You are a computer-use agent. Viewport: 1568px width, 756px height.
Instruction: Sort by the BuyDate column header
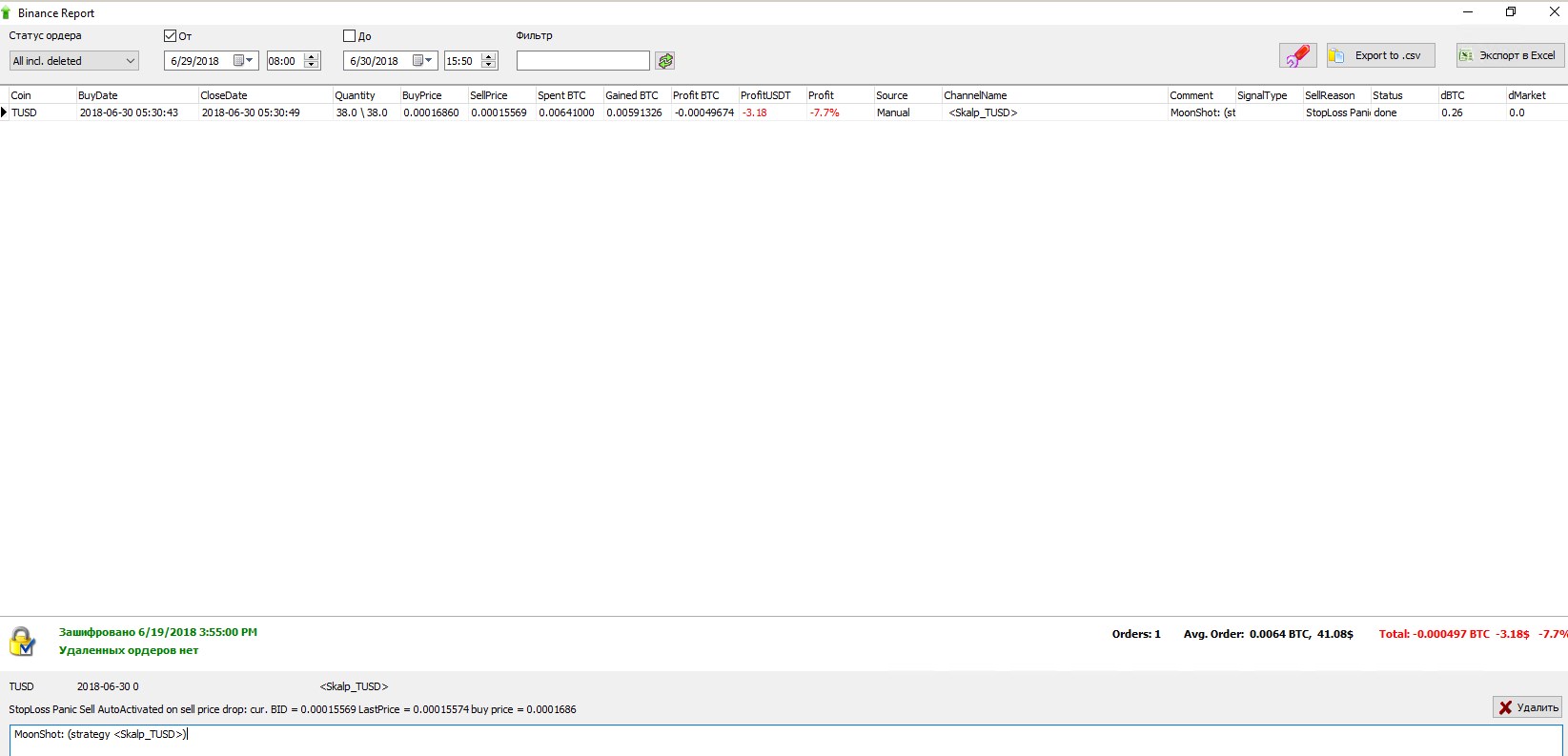(x=136, y=95)
